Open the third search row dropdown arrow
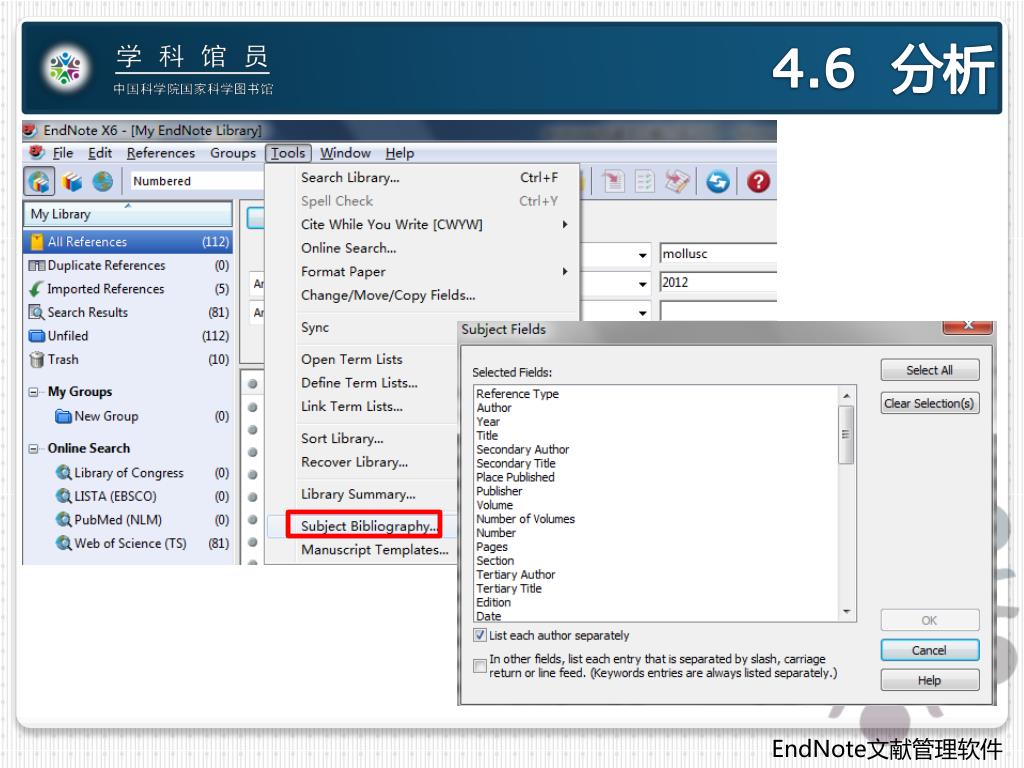The height and width of the screenshot is (768, 1024). pos(643,312)
